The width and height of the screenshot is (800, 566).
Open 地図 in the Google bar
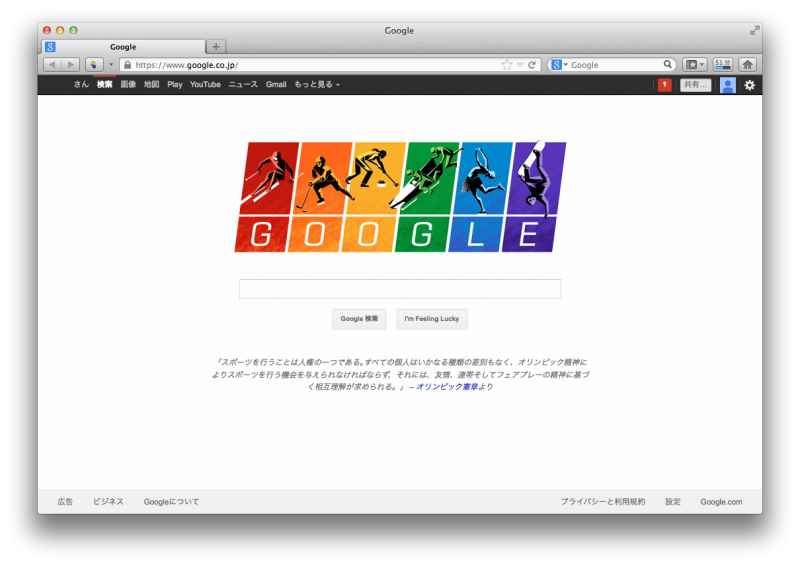point(152,84)
